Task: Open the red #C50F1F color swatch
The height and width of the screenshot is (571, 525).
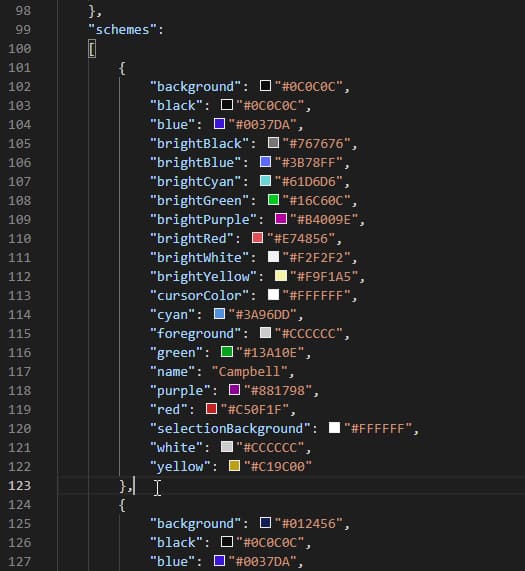Action: tap(211, 409)
